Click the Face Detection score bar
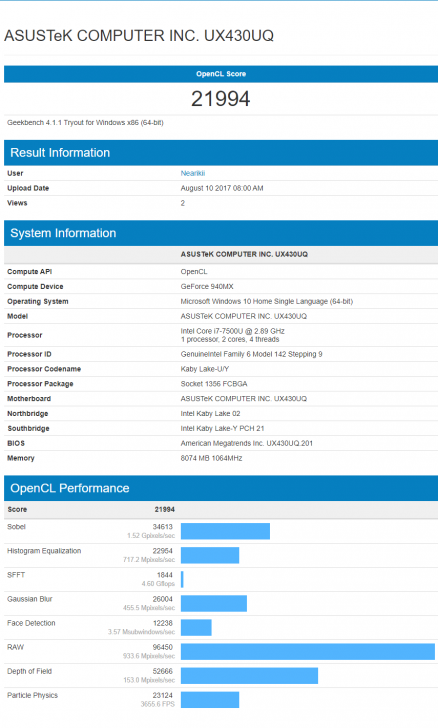The width and height of the screenshot is (438, 728). pyautogui.click(x=196, y=628)
